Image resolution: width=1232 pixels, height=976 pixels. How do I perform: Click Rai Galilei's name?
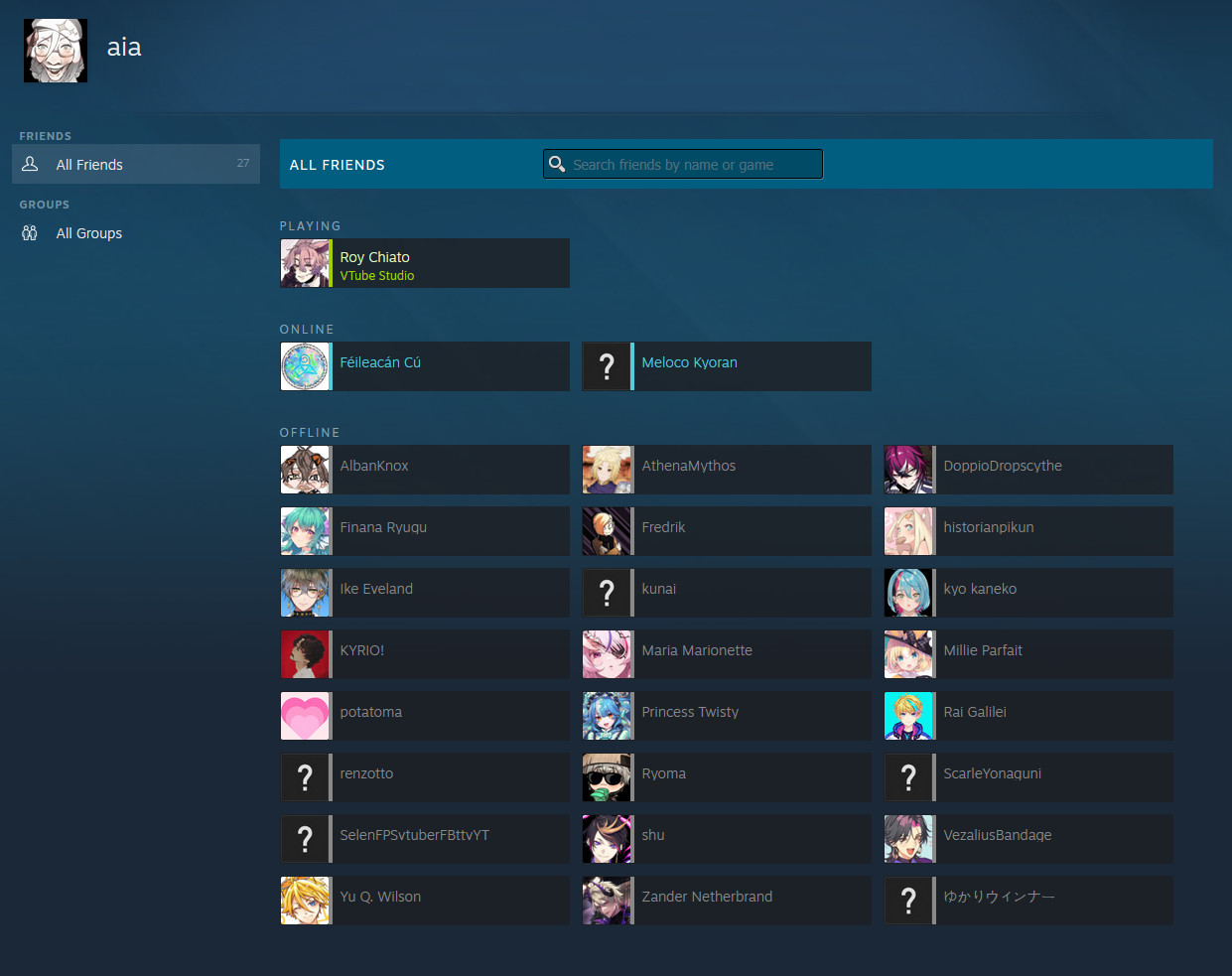[x=975, y=712]
